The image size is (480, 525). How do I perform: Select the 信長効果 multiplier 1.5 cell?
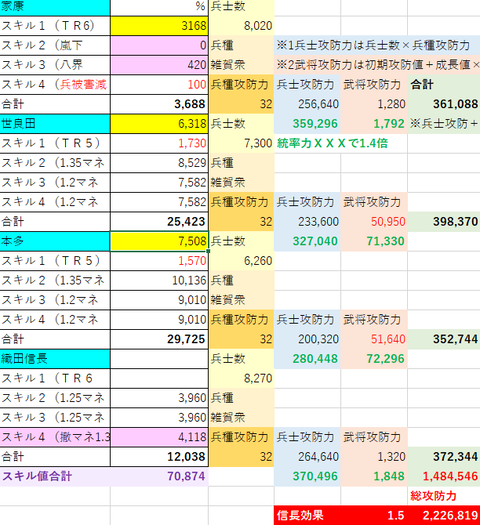click(374, 515)
